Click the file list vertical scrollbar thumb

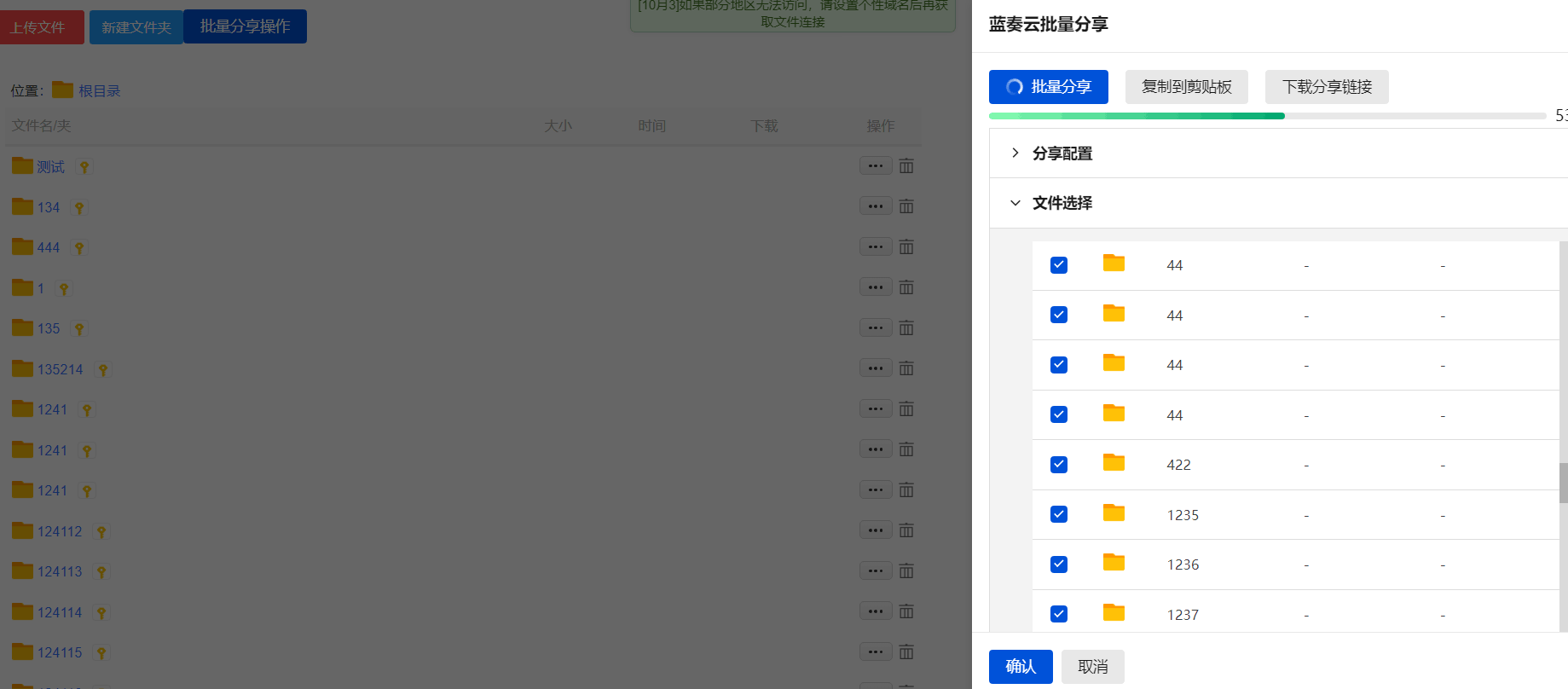(x=1563, y=483)
